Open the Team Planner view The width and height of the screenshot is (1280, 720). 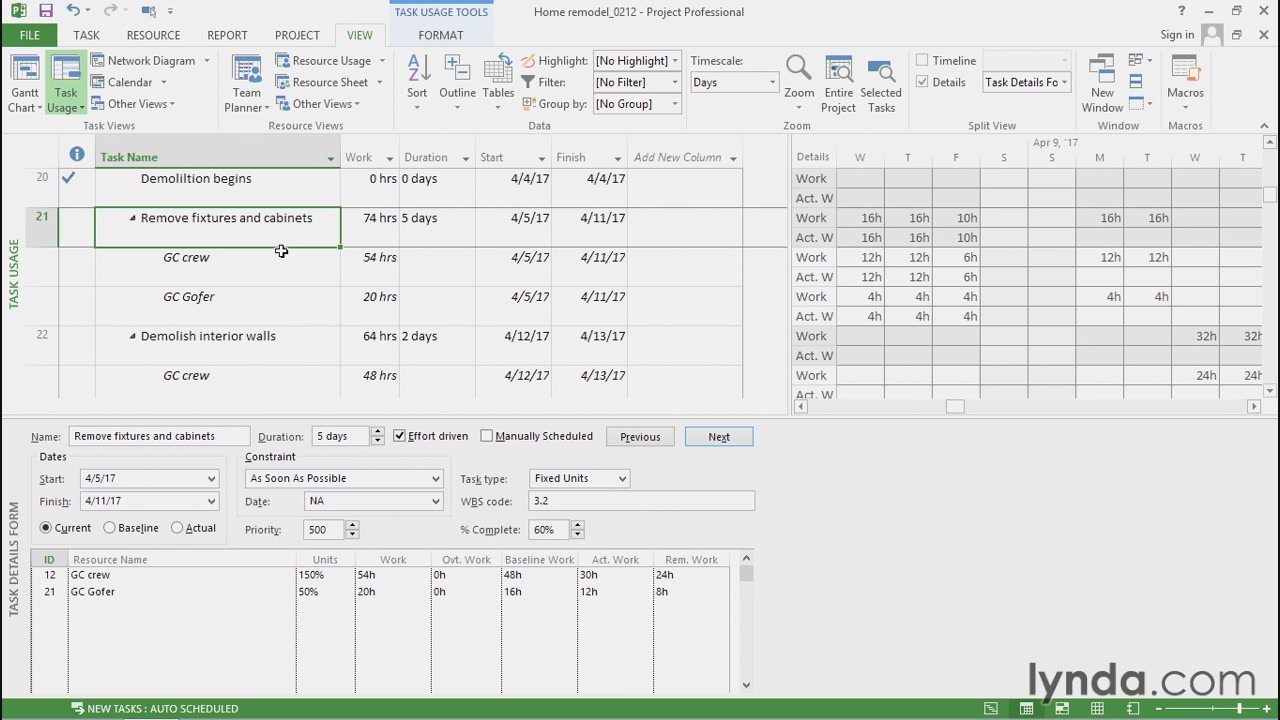click(246, 84)
